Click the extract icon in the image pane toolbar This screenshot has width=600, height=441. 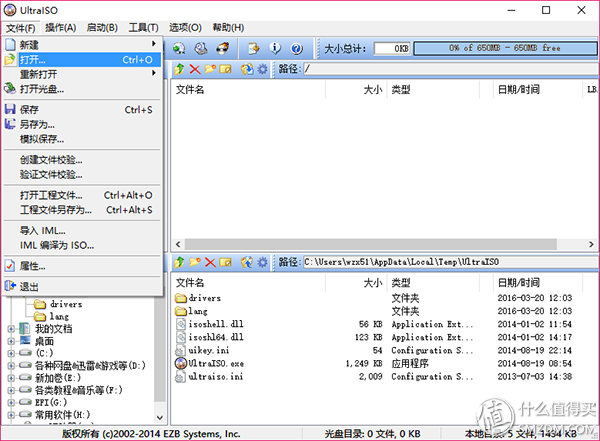click(247, 69)
